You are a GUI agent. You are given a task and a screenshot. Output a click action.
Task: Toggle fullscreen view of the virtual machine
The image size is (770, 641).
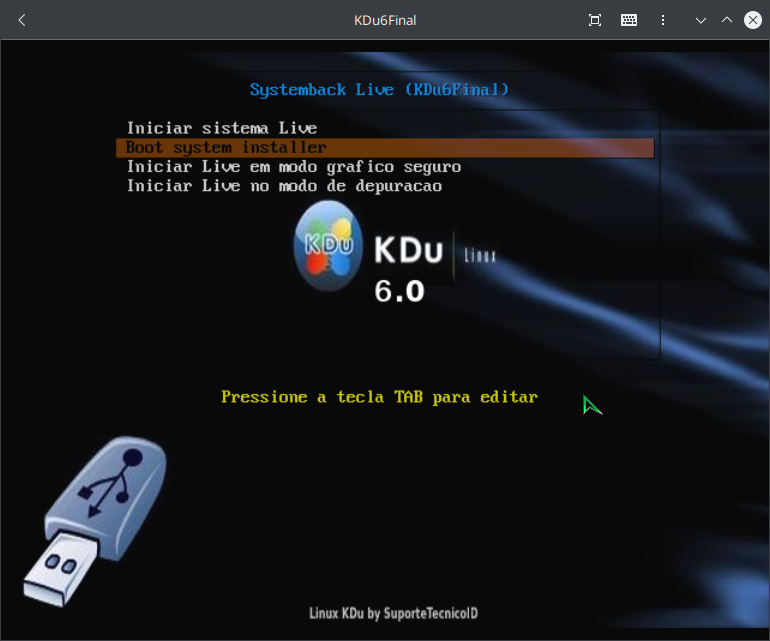pos(595,20)
